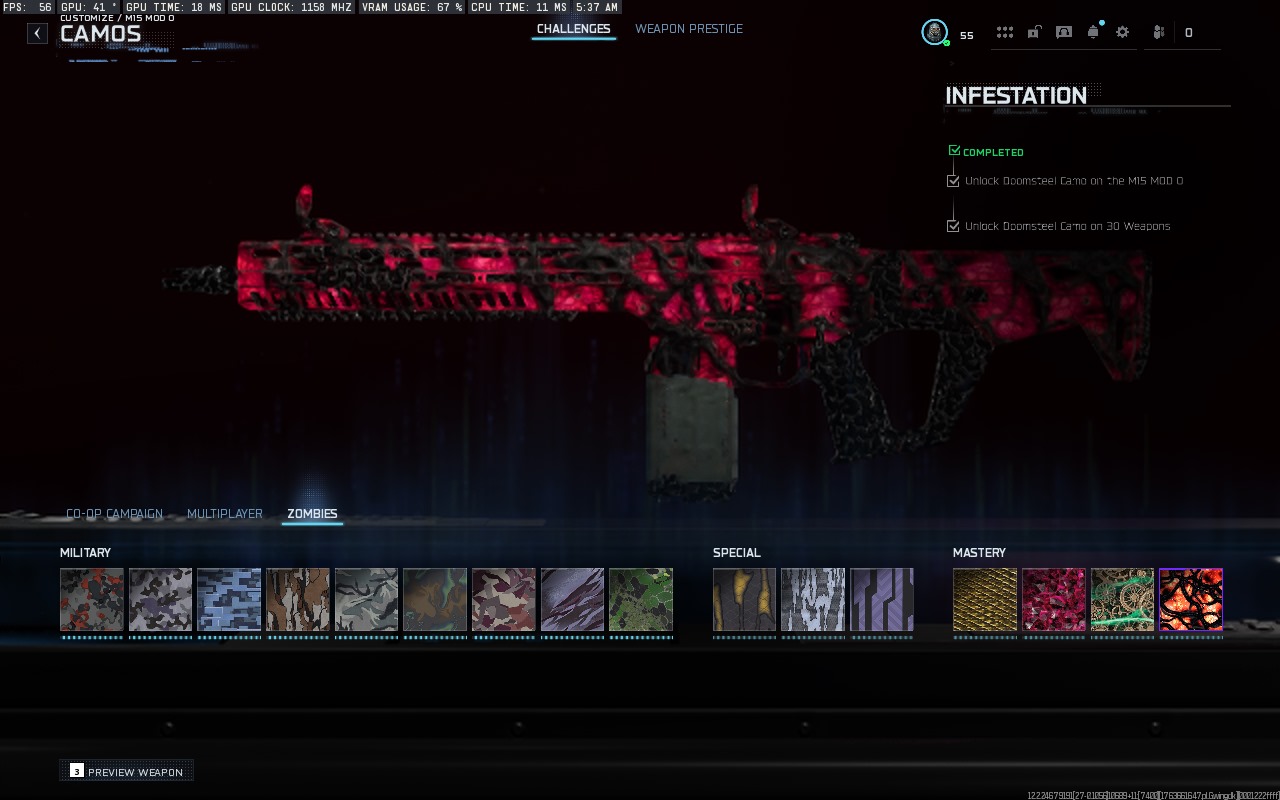Click the unlocked padlock icon

[1034, 32]
